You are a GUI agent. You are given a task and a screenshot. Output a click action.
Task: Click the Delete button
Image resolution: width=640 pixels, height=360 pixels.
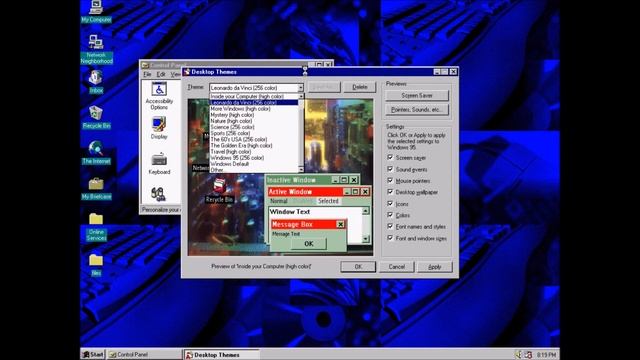360,87
